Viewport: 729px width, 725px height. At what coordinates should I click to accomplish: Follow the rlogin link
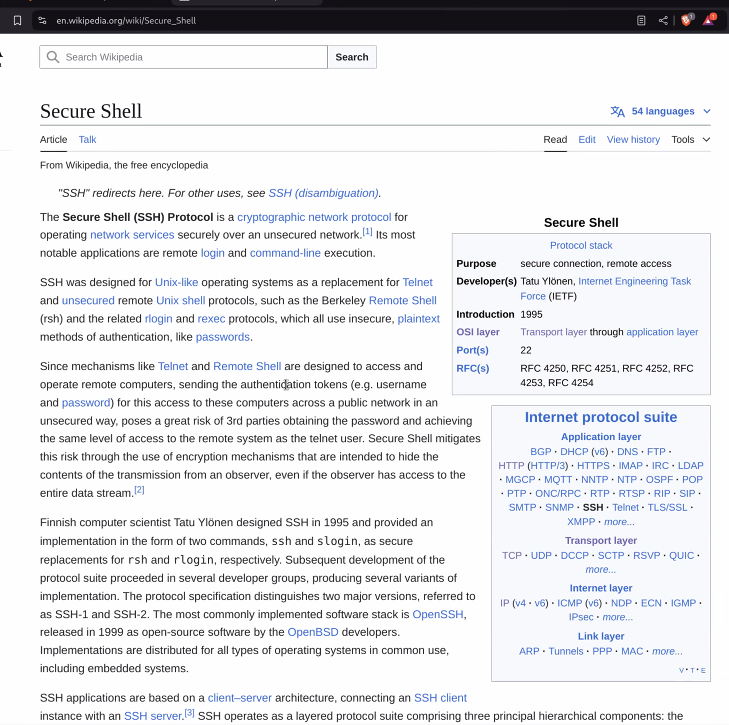(159, 319)
